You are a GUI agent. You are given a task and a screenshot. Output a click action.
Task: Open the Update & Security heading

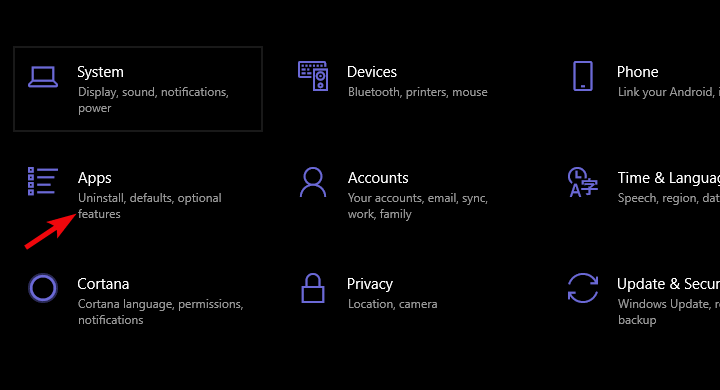[x=668, y=284]
